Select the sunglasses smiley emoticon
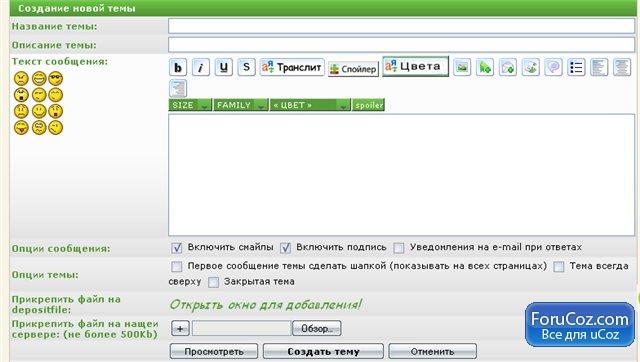Viewport: 640px width, 362px height. click(x=56, y=78)
